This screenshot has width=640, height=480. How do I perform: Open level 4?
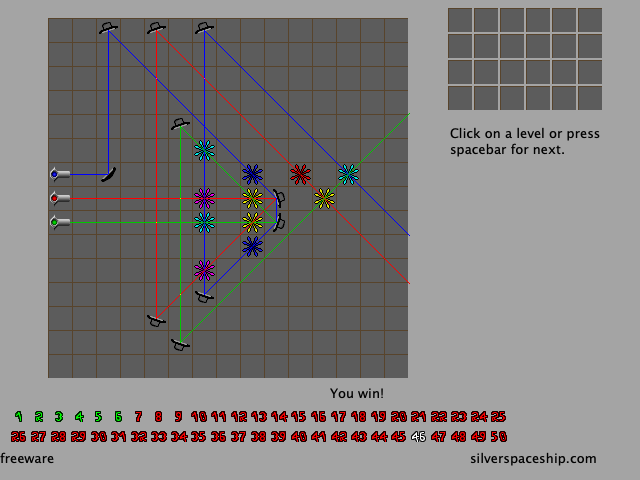(x=79, y=417)
